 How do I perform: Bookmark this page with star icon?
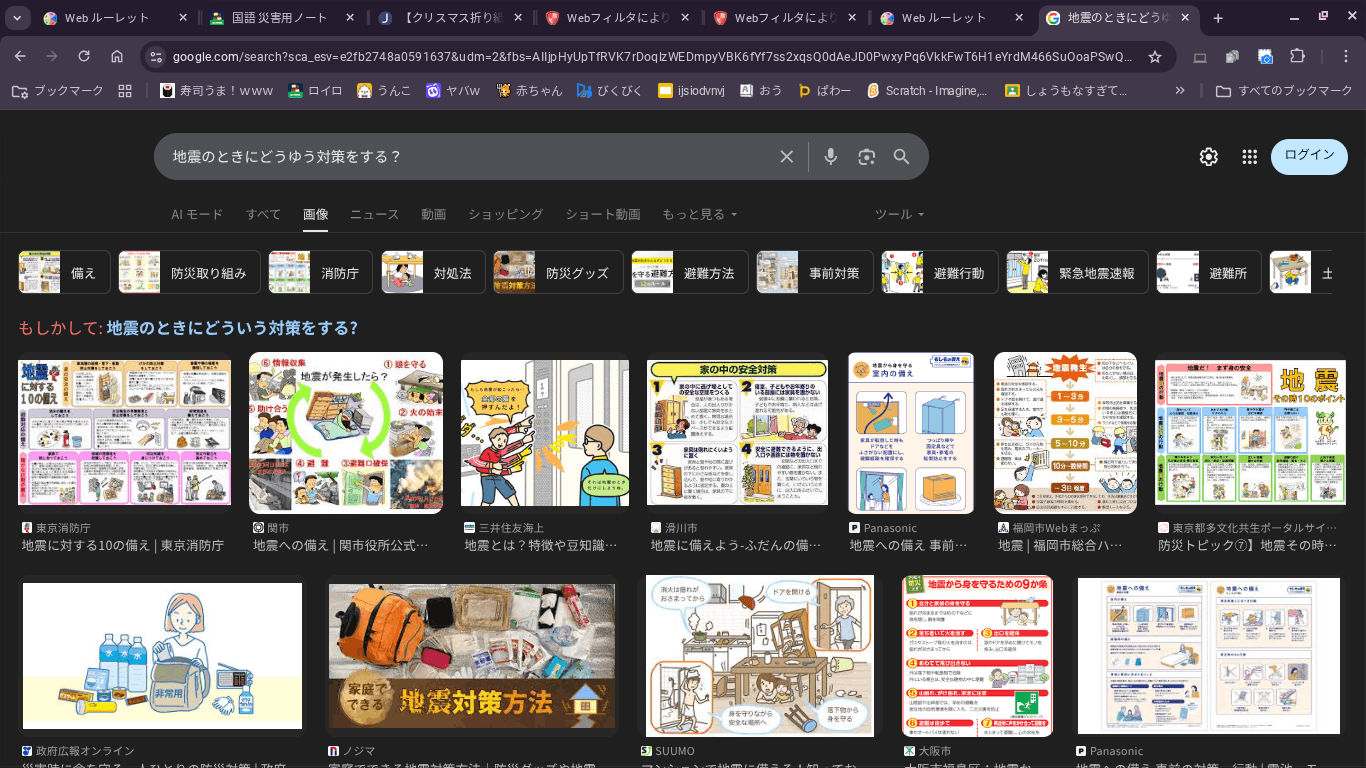1155,57
